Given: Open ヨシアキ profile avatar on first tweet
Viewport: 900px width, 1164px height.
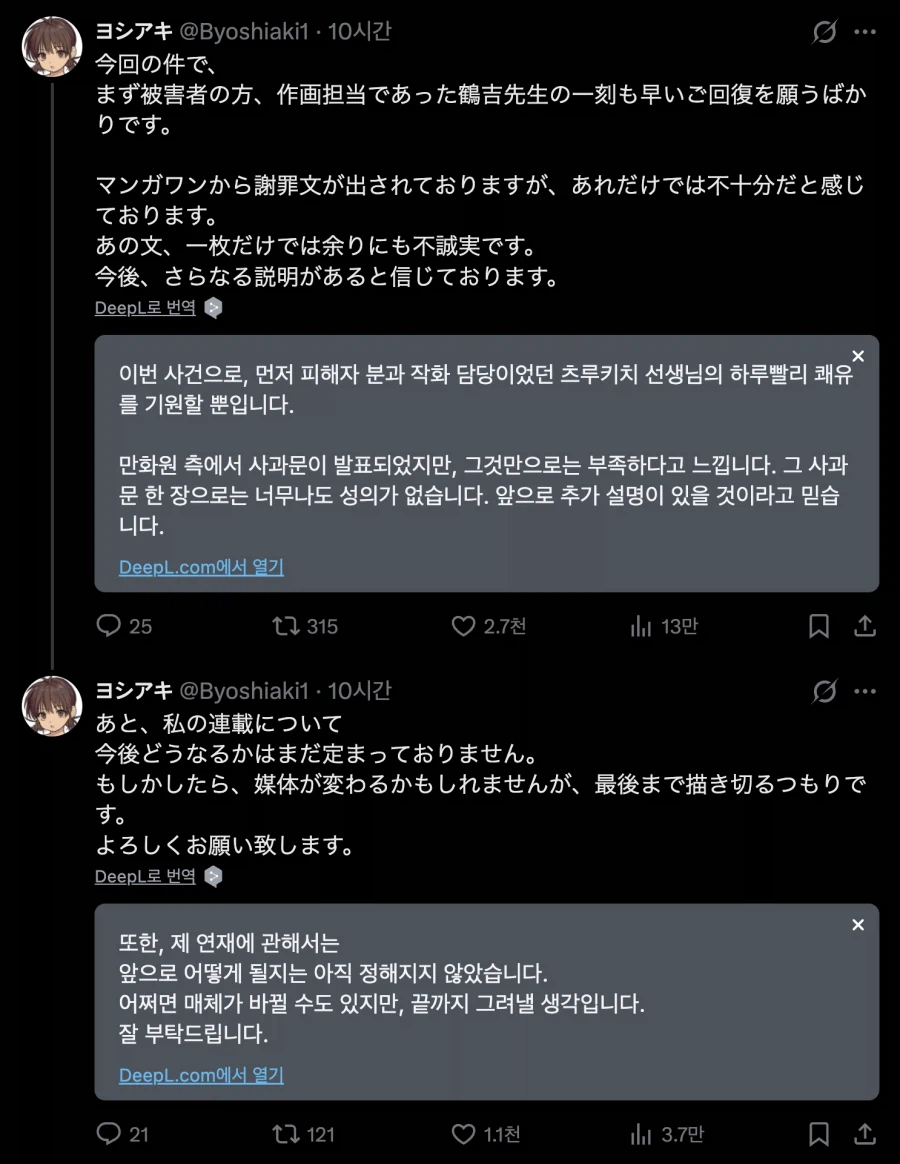Looking at the screenshot, I should (52, 47).
